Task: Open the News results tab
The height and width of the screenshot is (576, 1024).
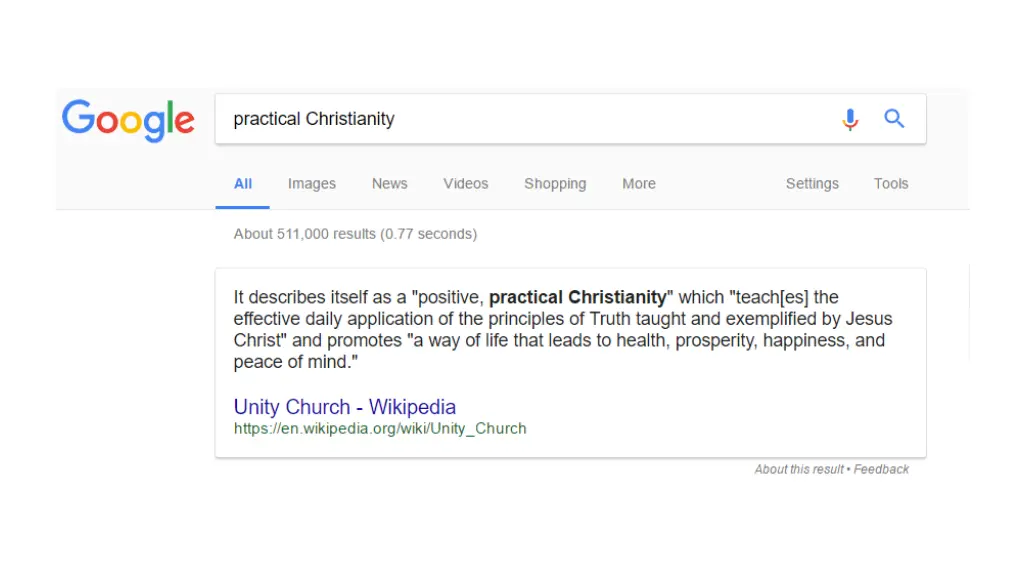Action: click(389, 184)
